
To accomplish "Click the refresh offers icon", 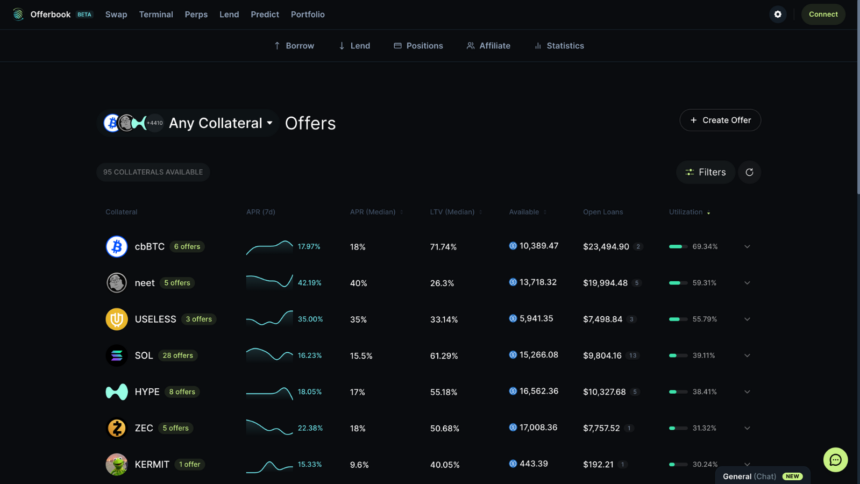I will point(749,172).
